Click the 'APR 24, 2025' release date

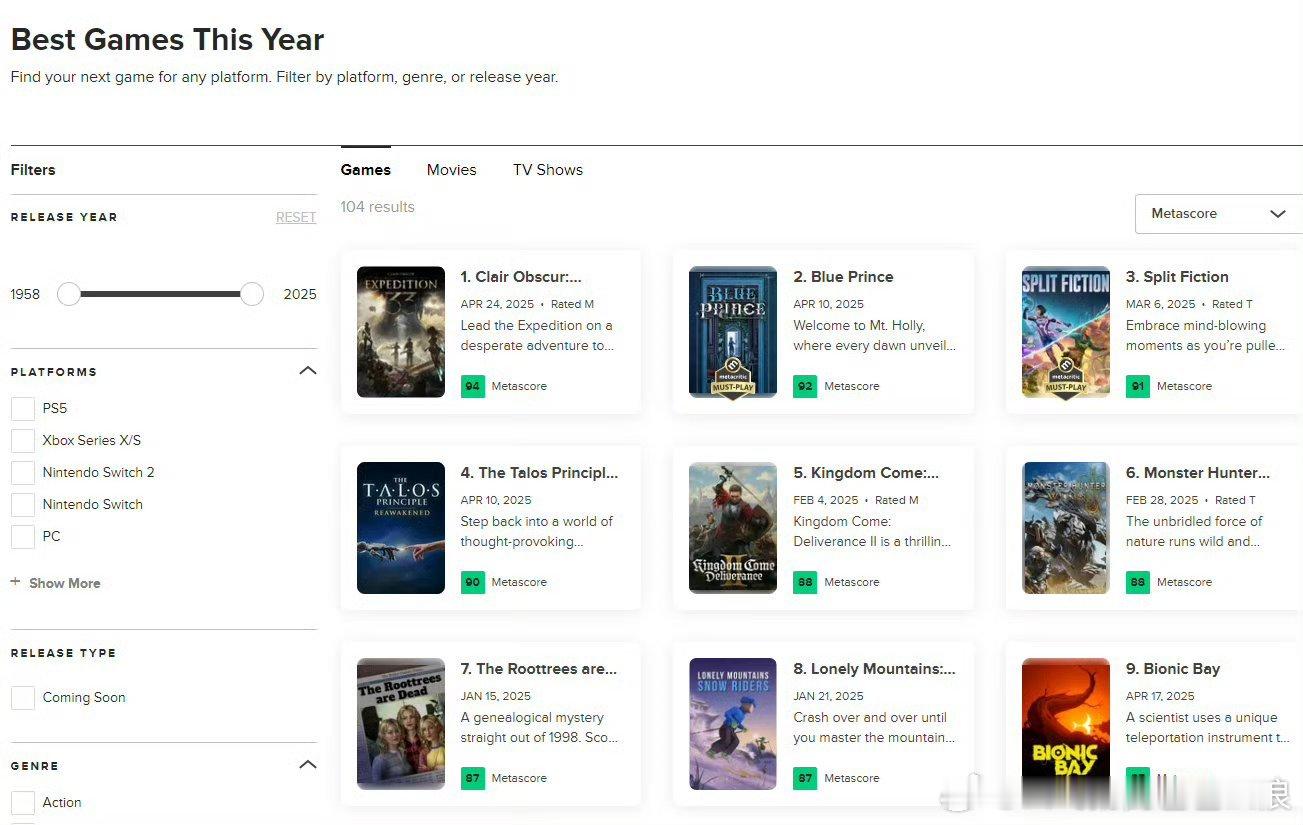497,304
